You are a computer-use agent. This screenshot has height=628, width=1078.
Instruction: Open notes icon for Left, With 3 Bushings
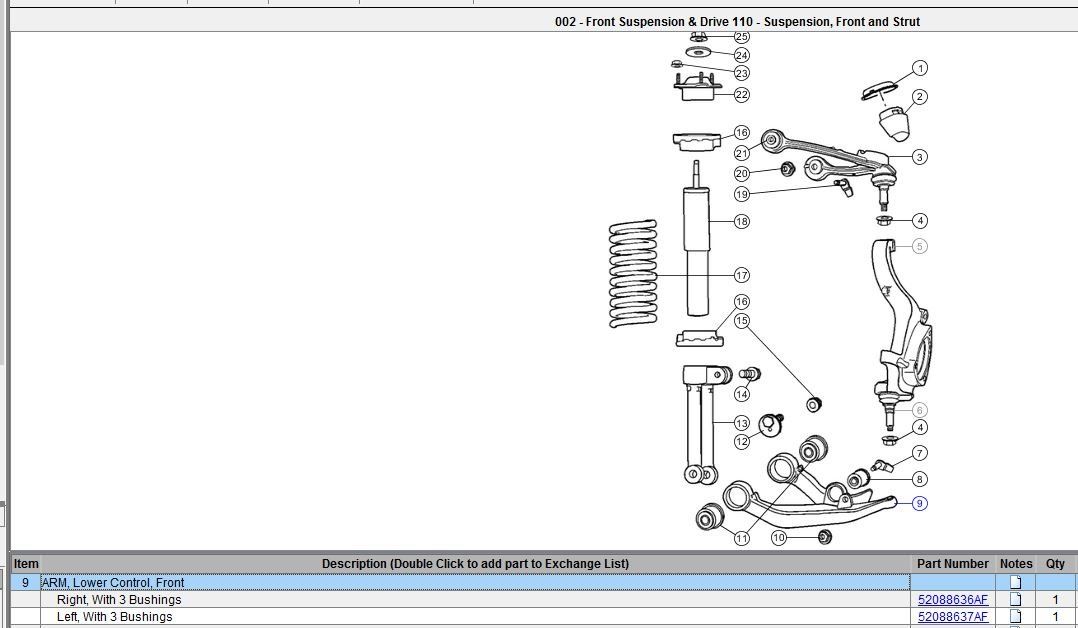(1015, 617)
